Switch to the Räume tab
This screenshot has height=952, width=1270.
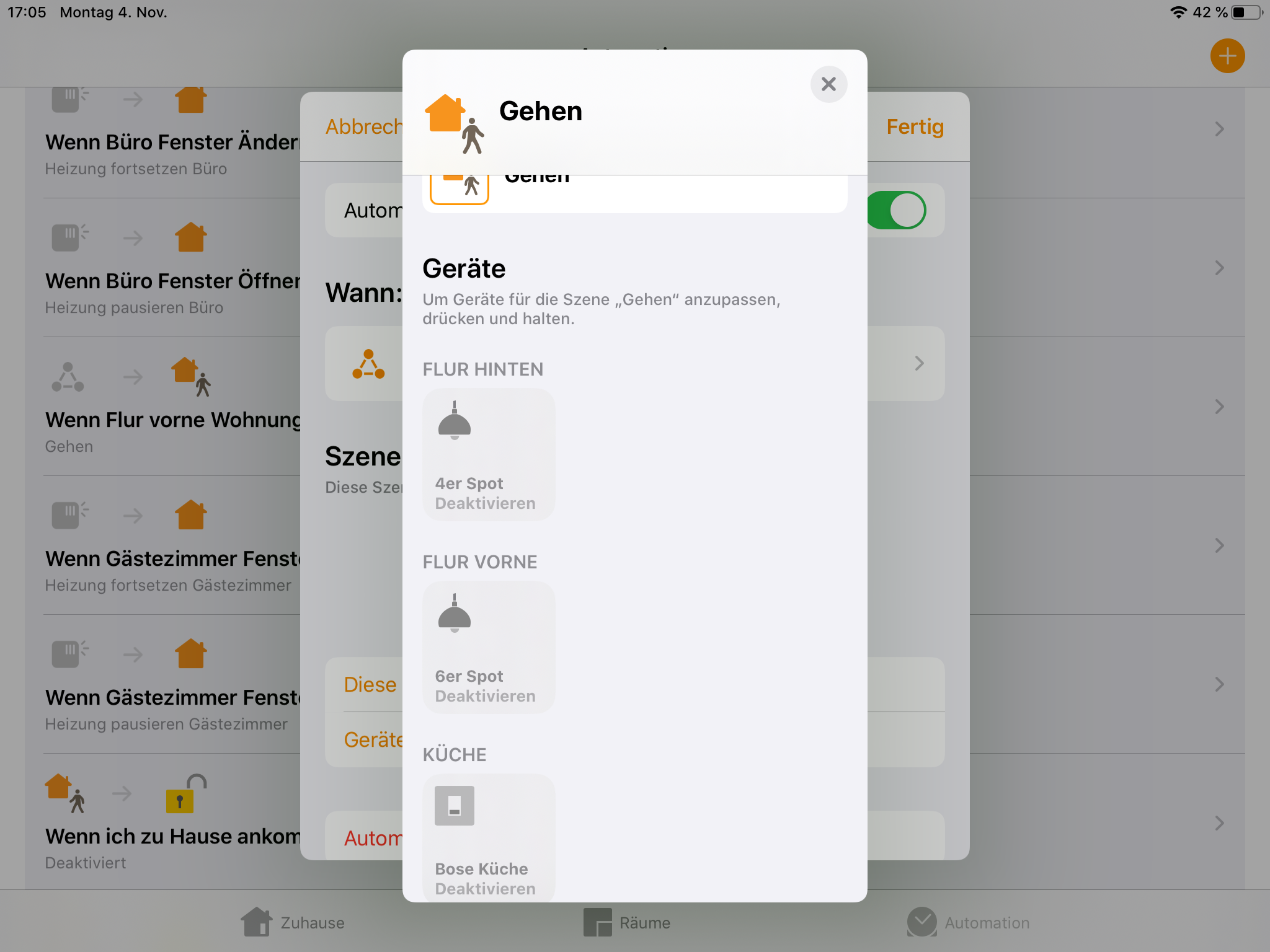[x=627, y=922]
